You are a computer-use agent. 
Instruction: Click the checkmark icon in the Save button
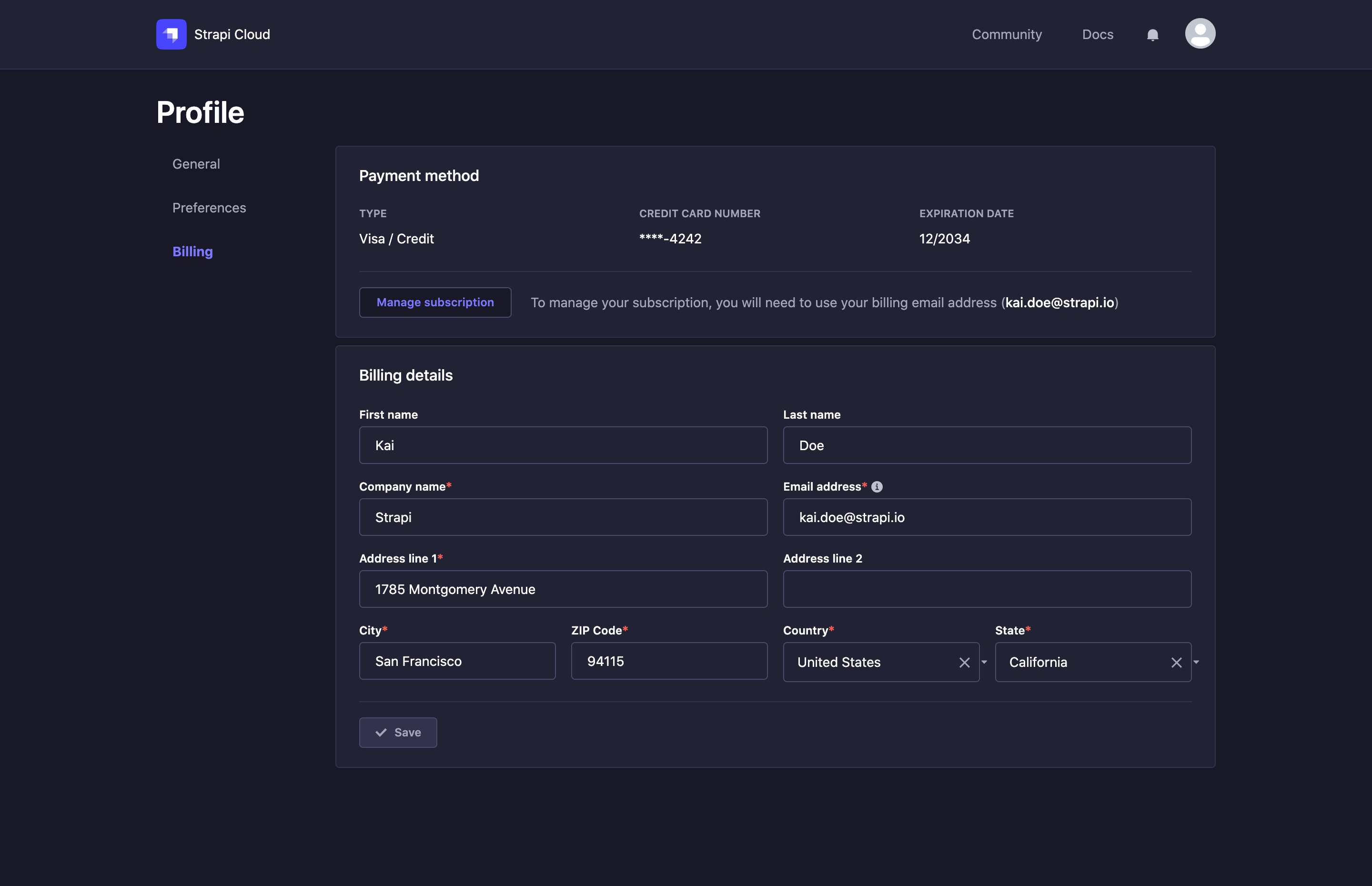click(x=382, y=733)
